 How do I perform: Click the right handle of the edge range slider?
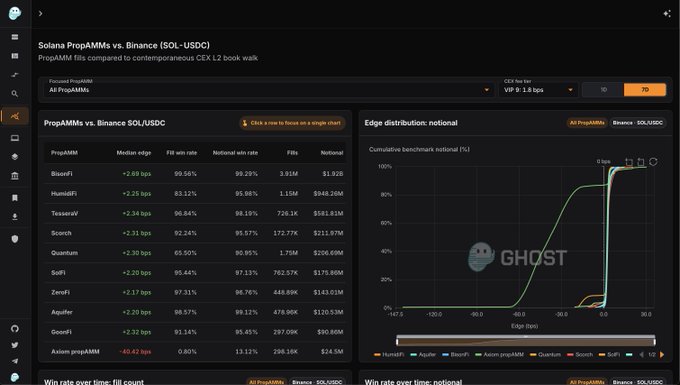(654, 342)
